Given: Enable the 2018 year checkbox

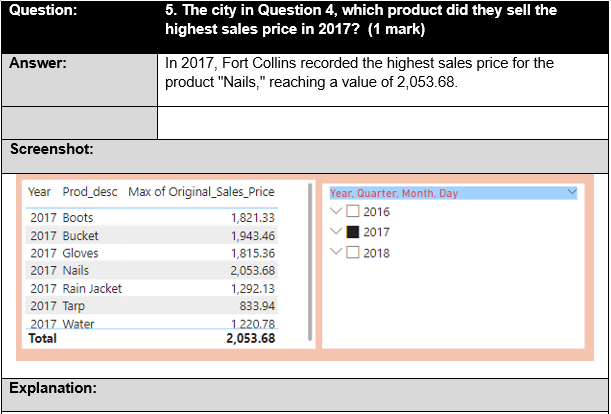Looking at the screenshot, I should 353,253.
